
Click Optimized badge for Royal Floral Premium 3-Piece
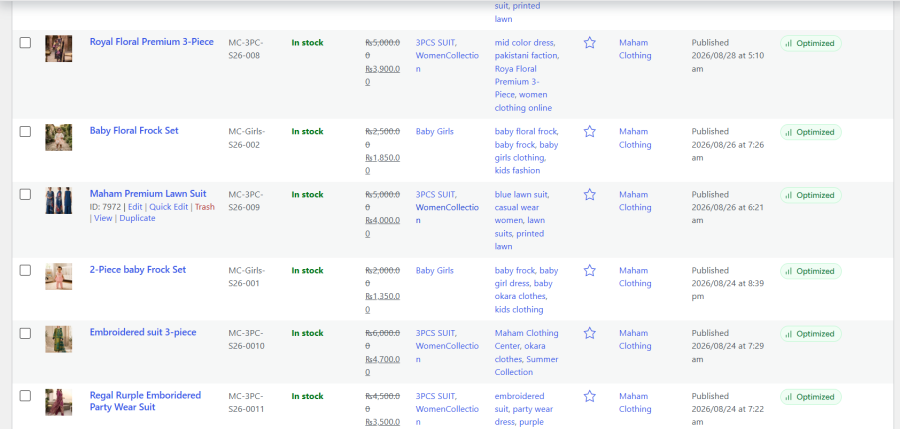tap(810, 43)
